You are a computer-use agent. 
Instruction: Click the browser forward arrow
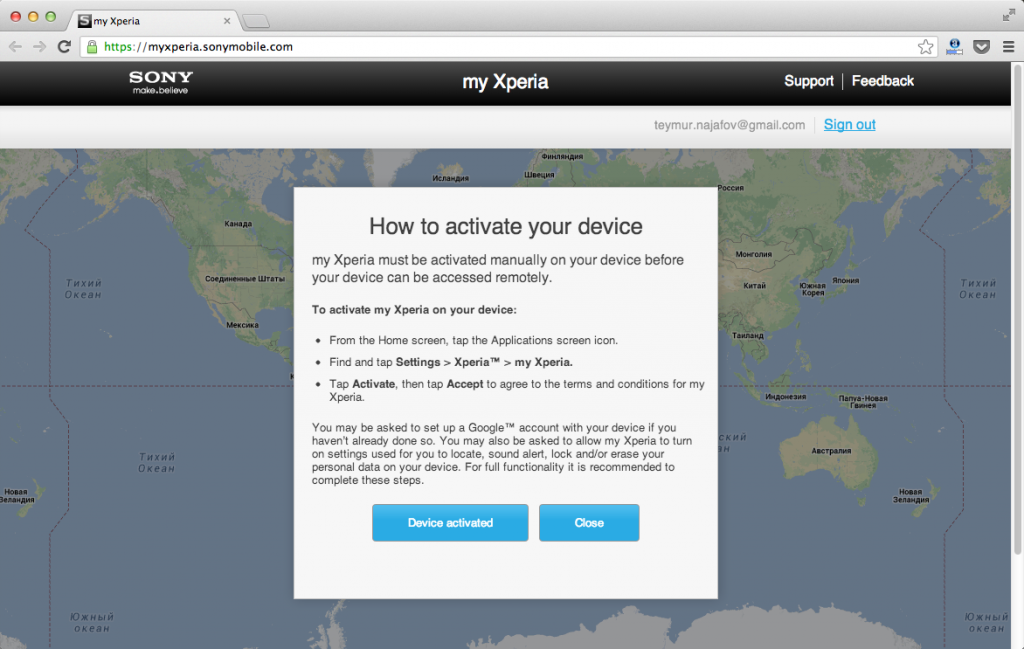[39, 46]
